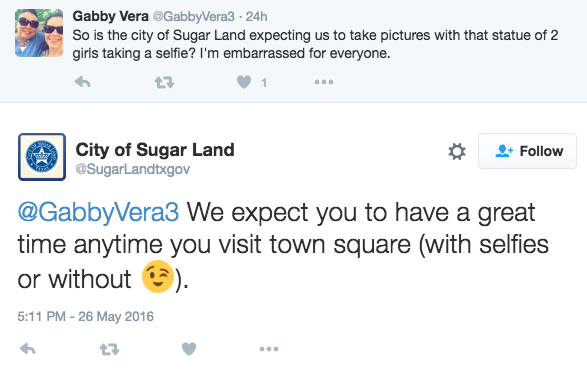Select the like count on Gabby's tweet

point(264,82)
